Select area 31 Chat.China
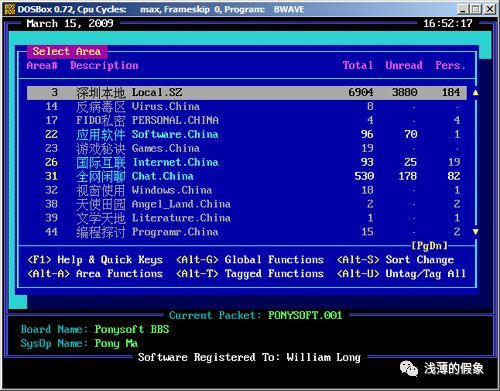This screenshot has width=500, height=391. coord(247,176)
